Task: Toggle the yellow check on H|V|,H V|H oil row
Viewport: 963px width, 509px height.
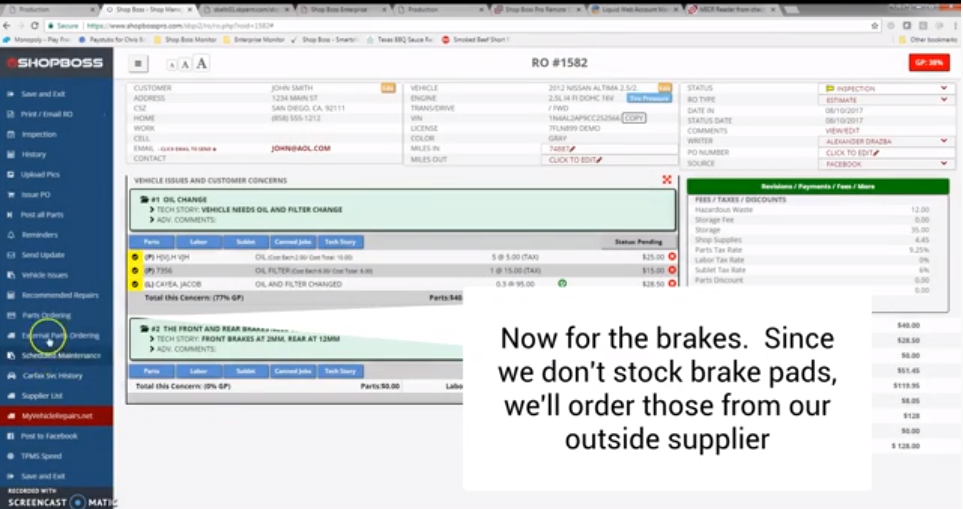Action: pos(135,257)
